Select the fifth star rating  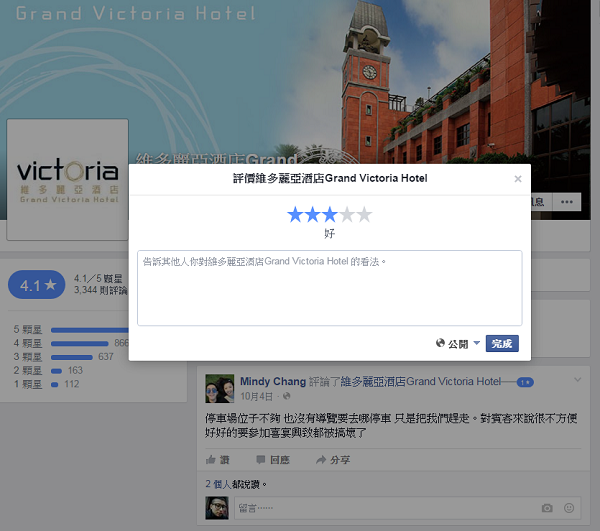(x=364, y=214)
